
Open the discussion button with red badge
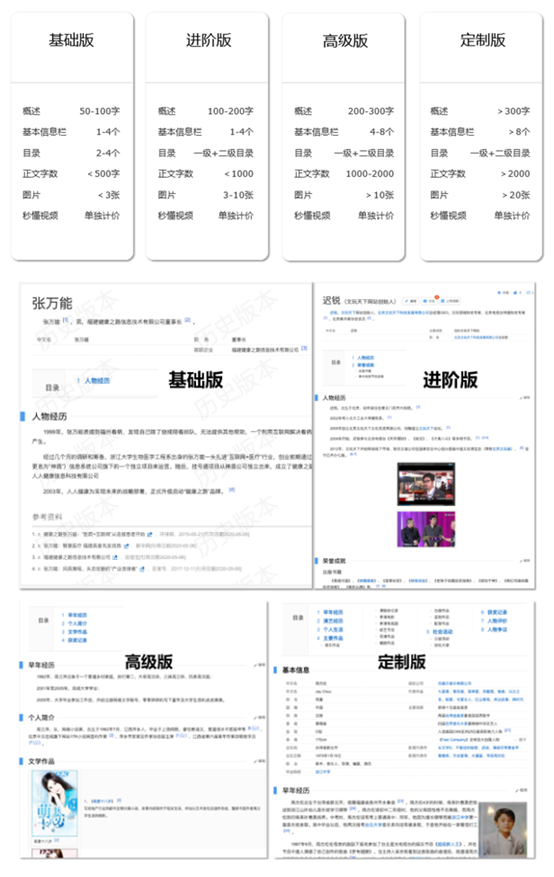[429, 301]
